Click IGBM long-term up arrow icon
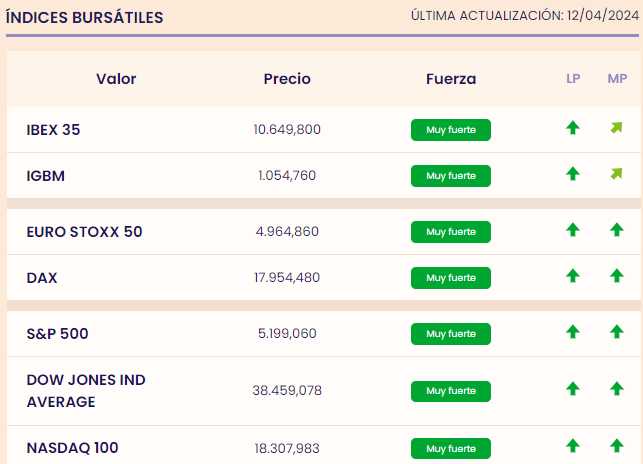This screenshot has height=464, width=643. pyautogui.click(x=573, y=174)
